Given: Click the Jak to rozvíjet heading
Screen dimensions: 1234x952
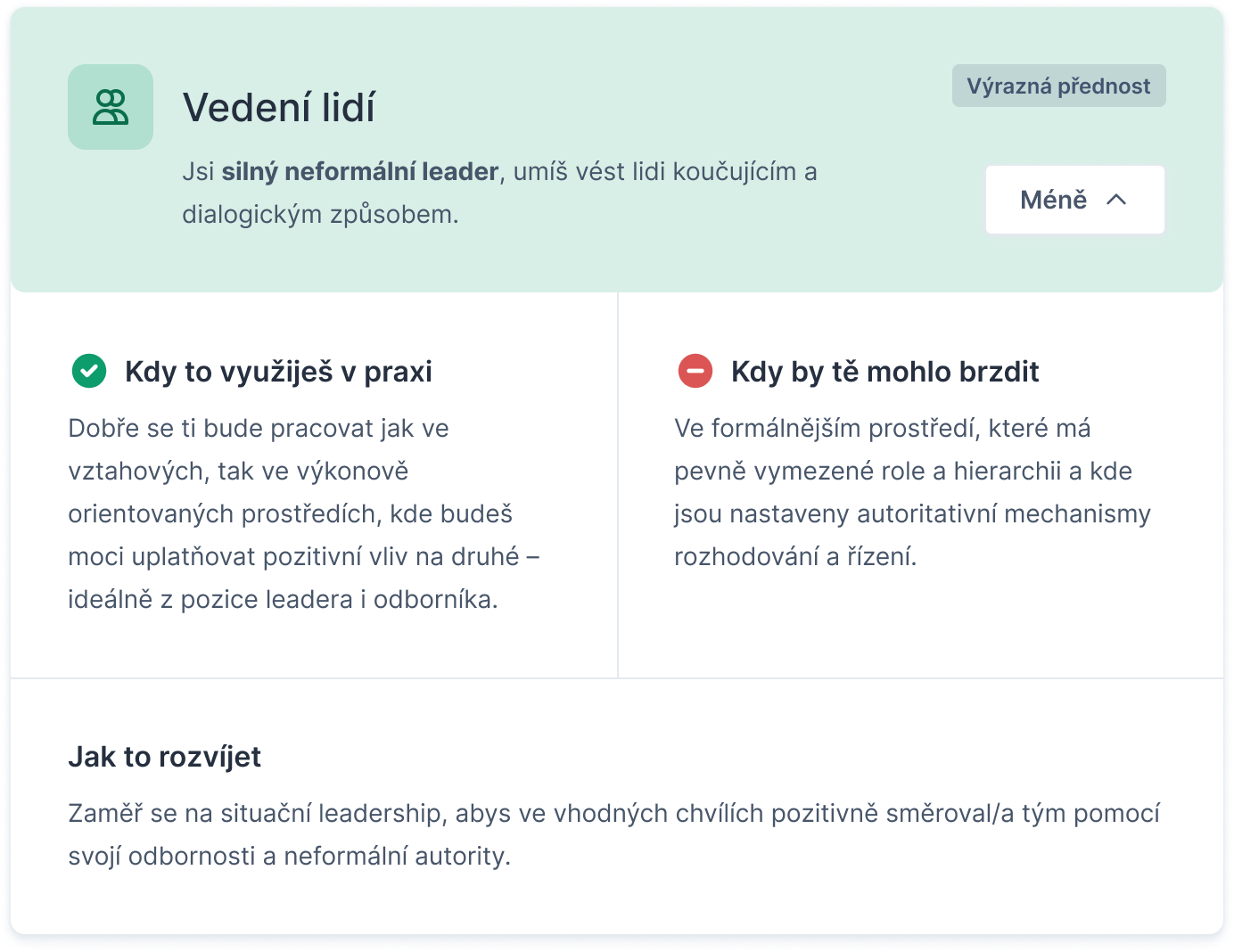Looking at the screenshot, I should coord(165,757).
